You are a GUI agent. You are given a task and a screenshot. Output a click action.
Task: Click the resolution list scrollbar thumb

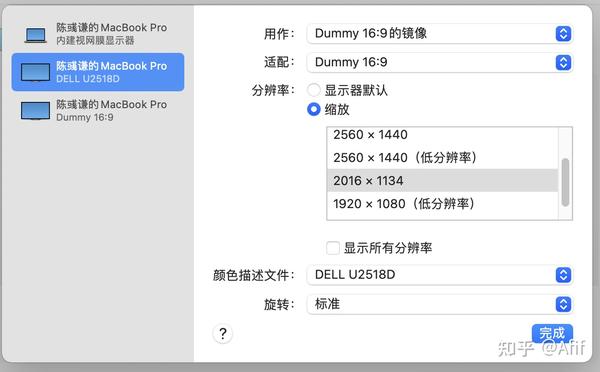pos(565,182)
